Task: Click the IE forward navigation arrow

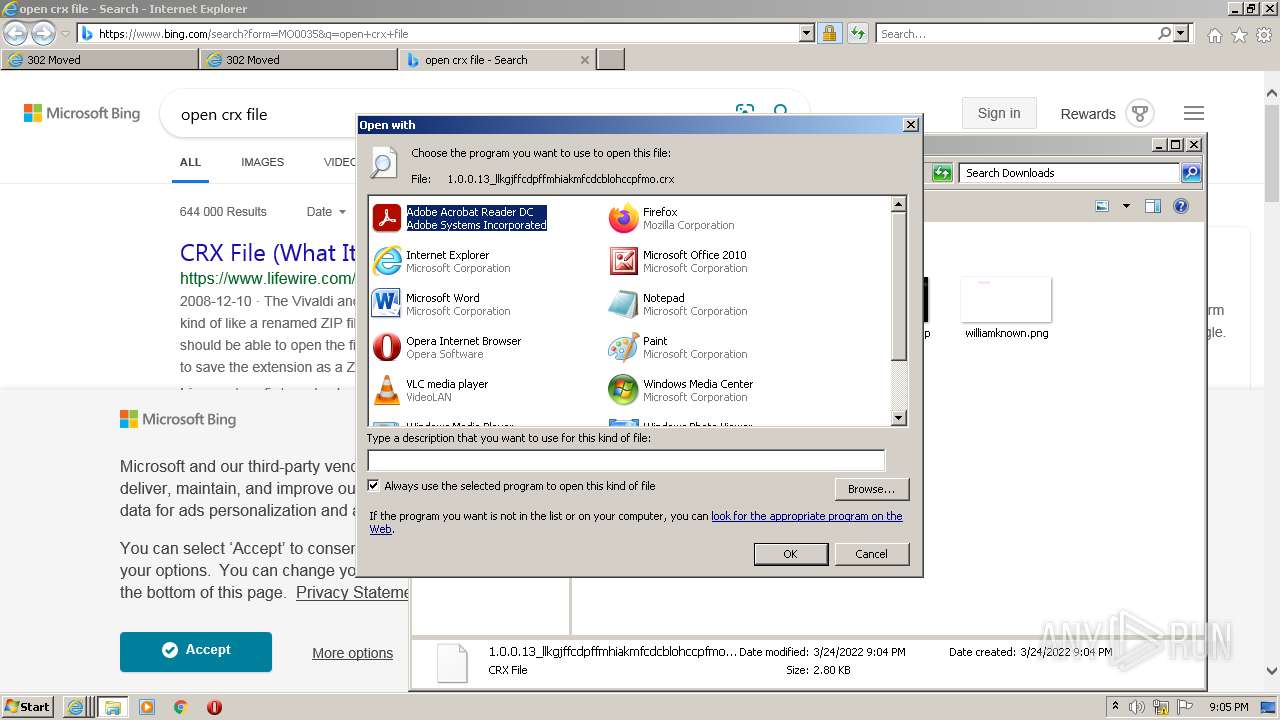Action: 43,33
